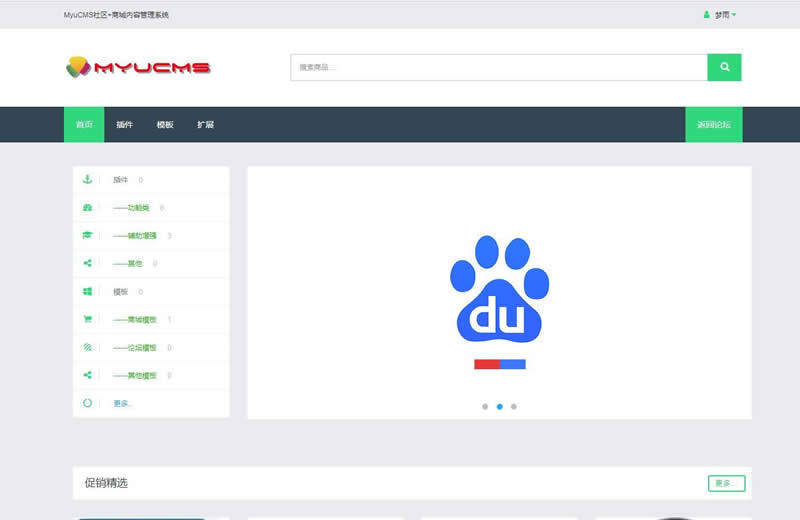Click the 更多 button in 促销精选 section
The width and height of the screenshot is (800, 520).
[727, 483]
